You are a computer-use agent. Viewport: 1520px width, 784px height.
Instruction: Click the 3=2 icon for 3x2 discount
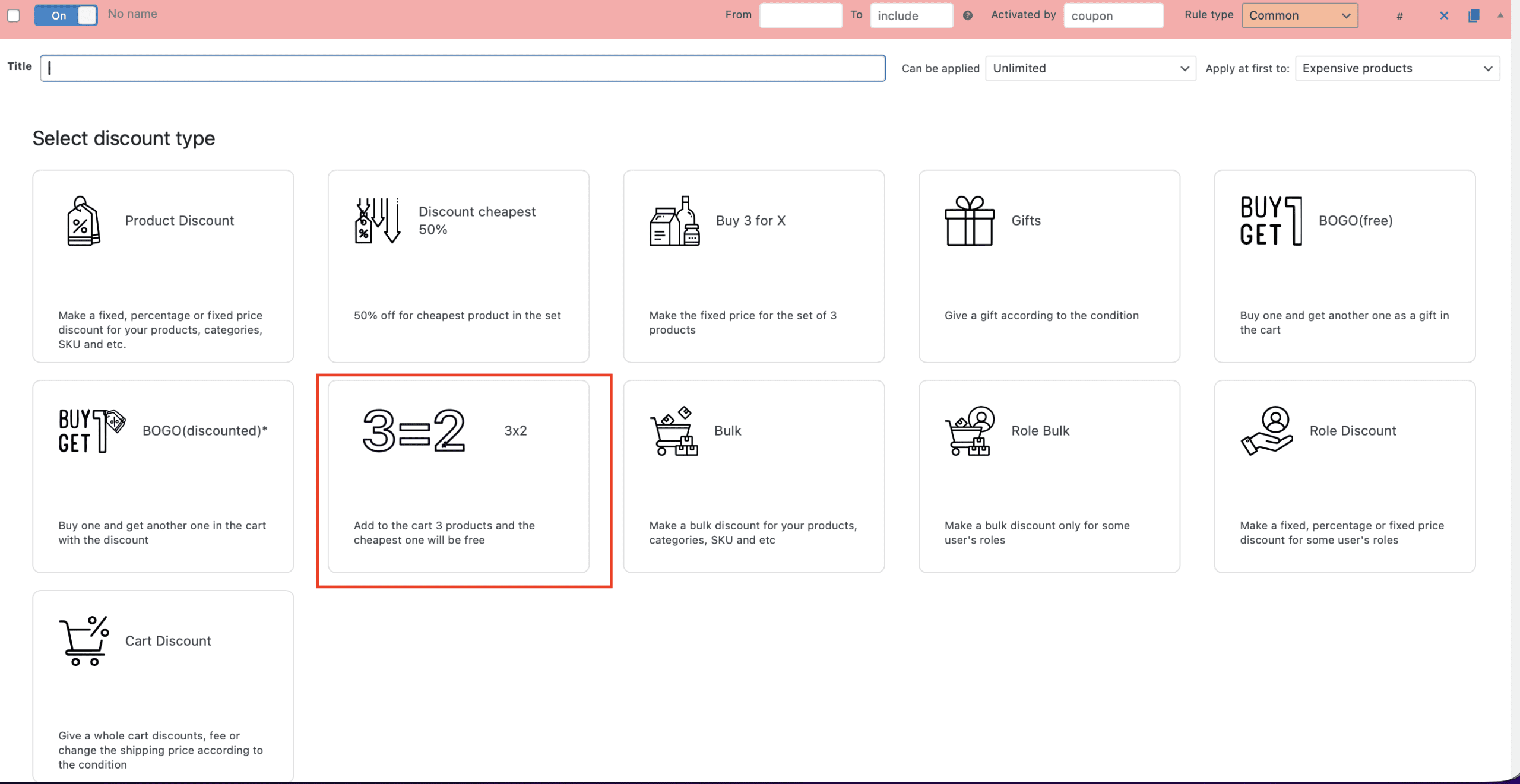(414, 431)
